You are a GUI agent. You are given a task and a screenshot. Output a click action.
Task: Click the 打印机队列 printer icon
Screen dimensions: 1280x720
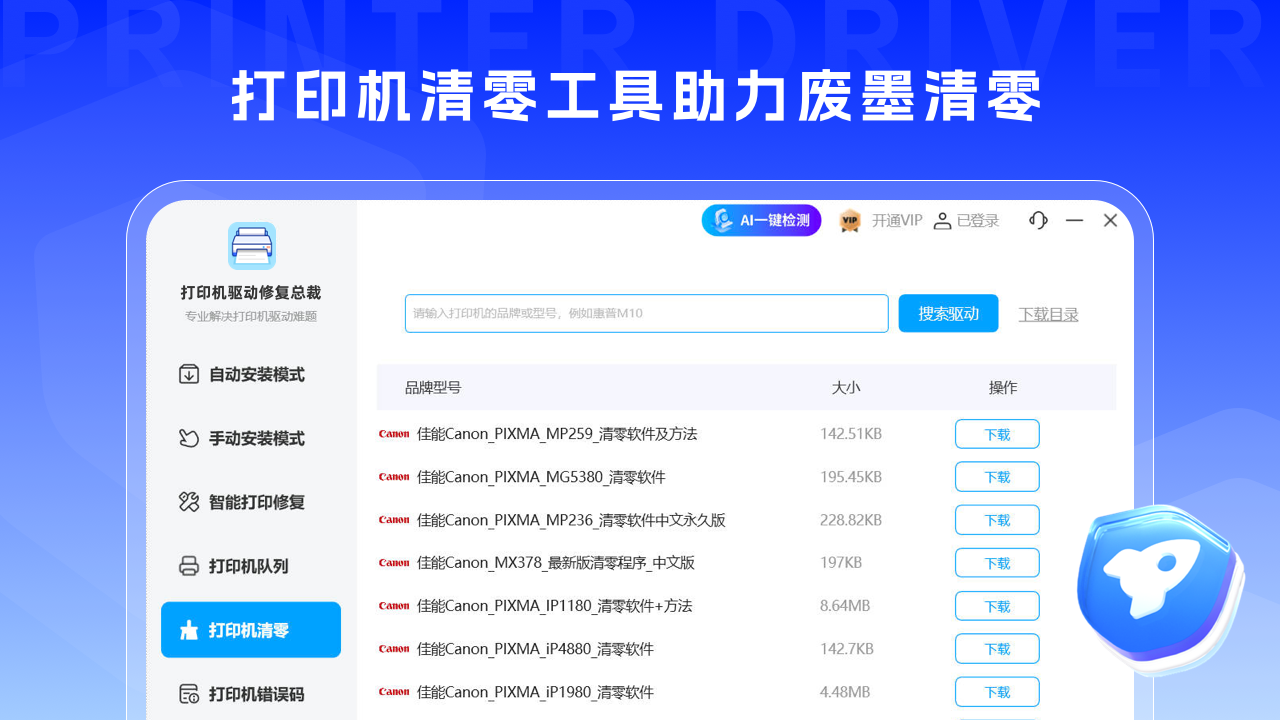point(189,566)
